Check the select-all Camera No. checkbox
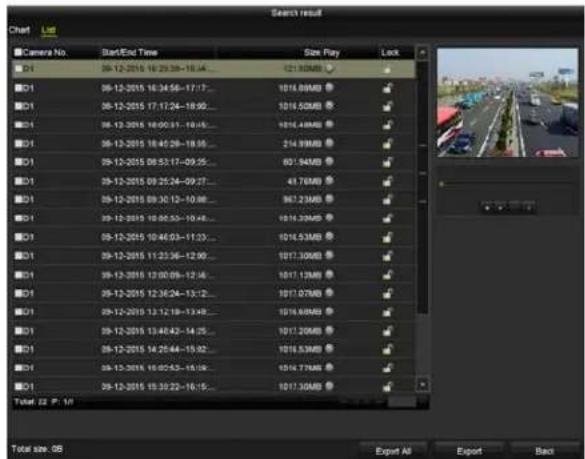Screen dimensions: 585x459 [x=18, y=52]
